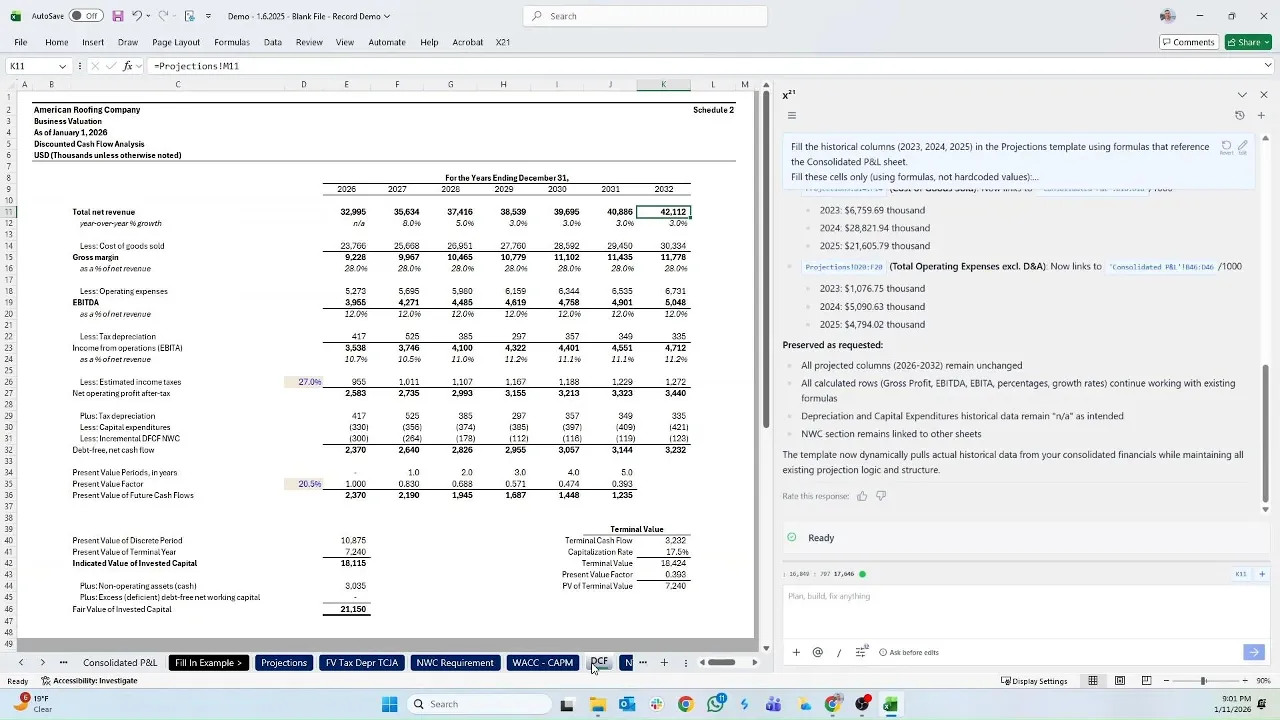Click the Search box in title bar

(645, 16)
